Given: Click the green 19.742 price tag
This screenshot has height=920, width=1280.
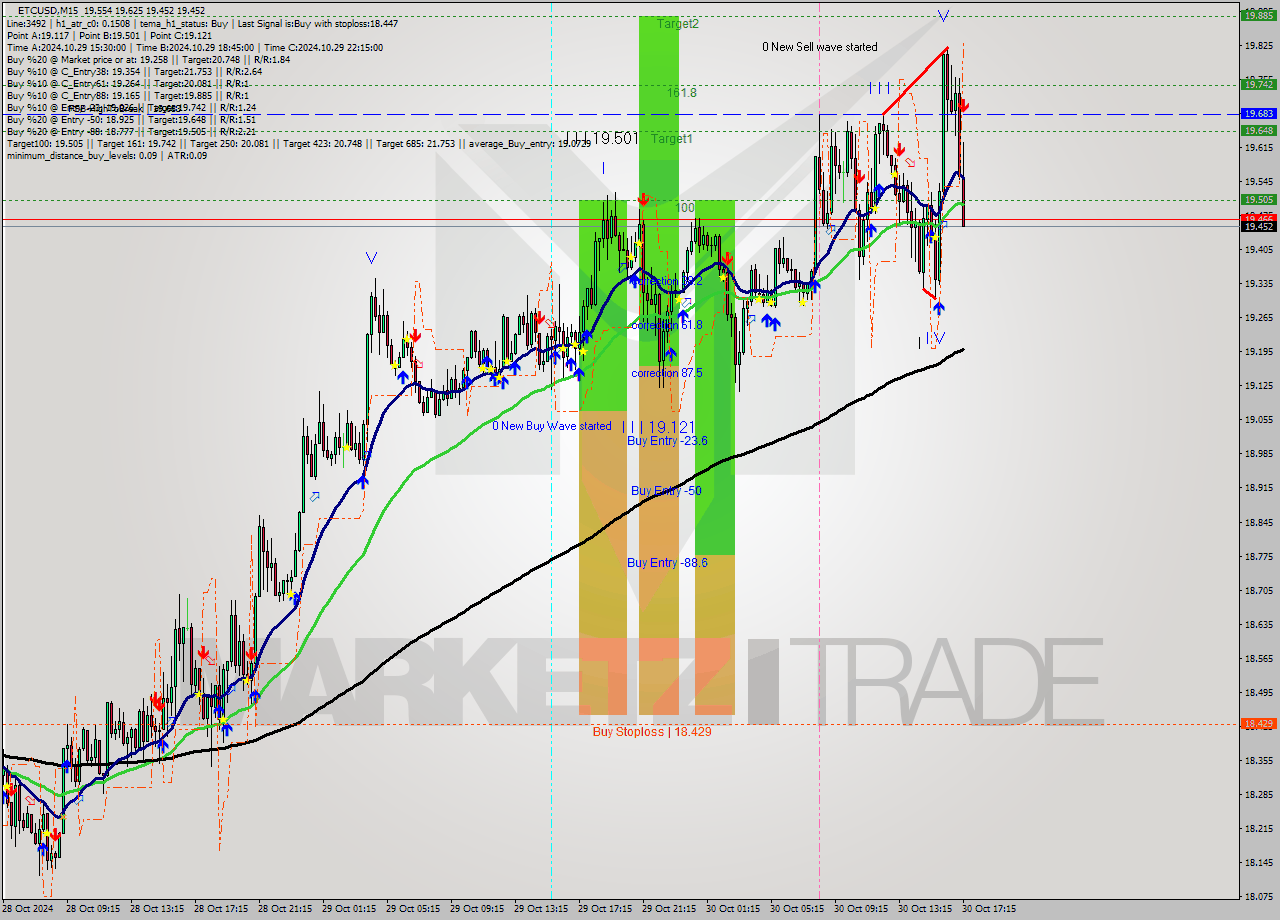Looking at the screenshot, I should (1258, 85).
